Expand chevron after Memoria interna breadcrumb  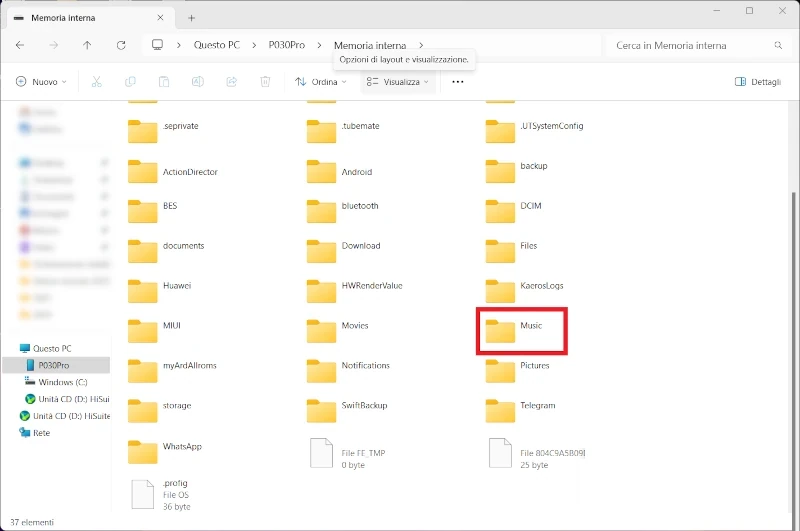[421, 45]
